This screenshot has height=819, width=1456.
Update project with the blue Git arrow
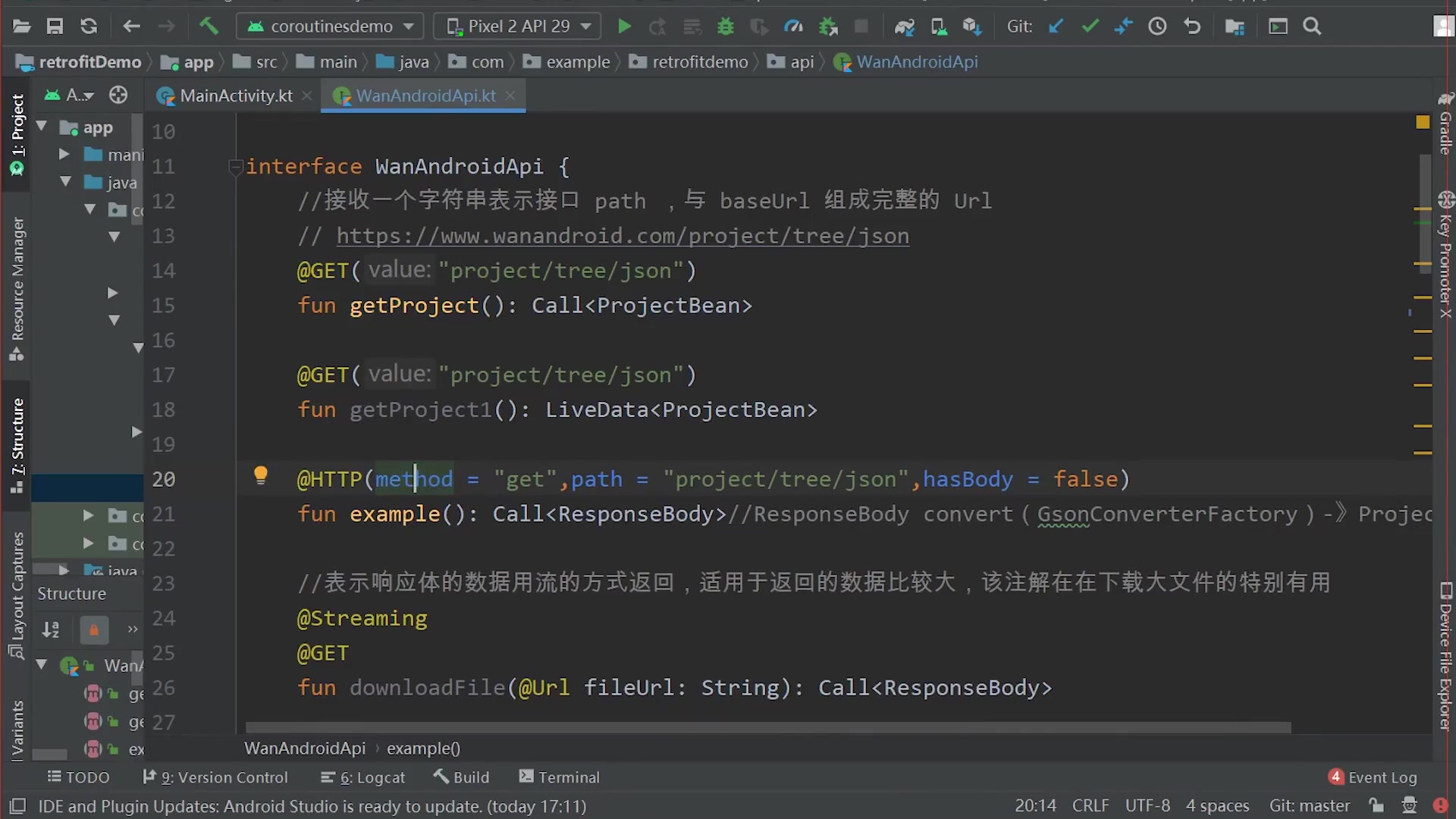pyautogui.click(x=1056, y=26)
